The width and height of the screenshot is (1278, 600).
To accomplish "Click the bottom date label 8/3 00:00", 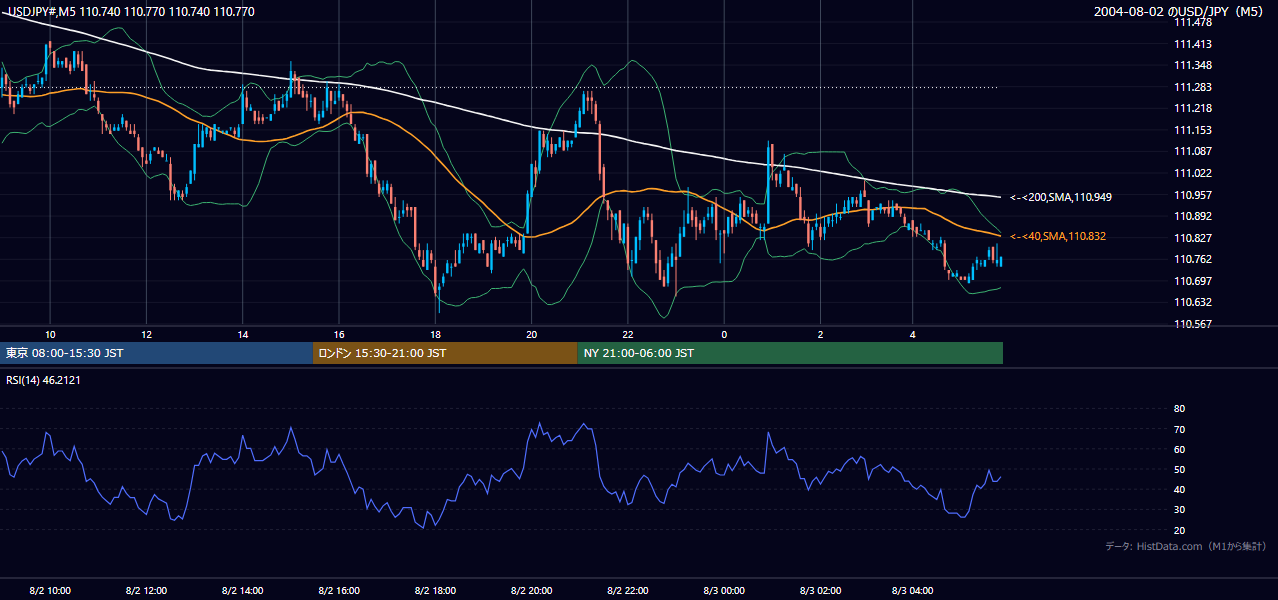I will [x=723, y=591].
